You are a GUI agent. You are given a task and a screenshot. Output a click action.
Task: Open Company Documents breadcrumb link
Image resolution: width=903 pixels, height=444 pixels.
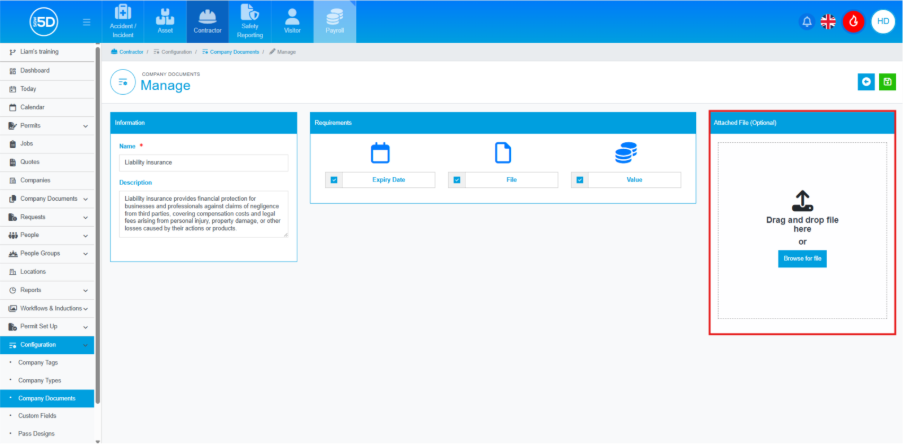coord(232,50)
